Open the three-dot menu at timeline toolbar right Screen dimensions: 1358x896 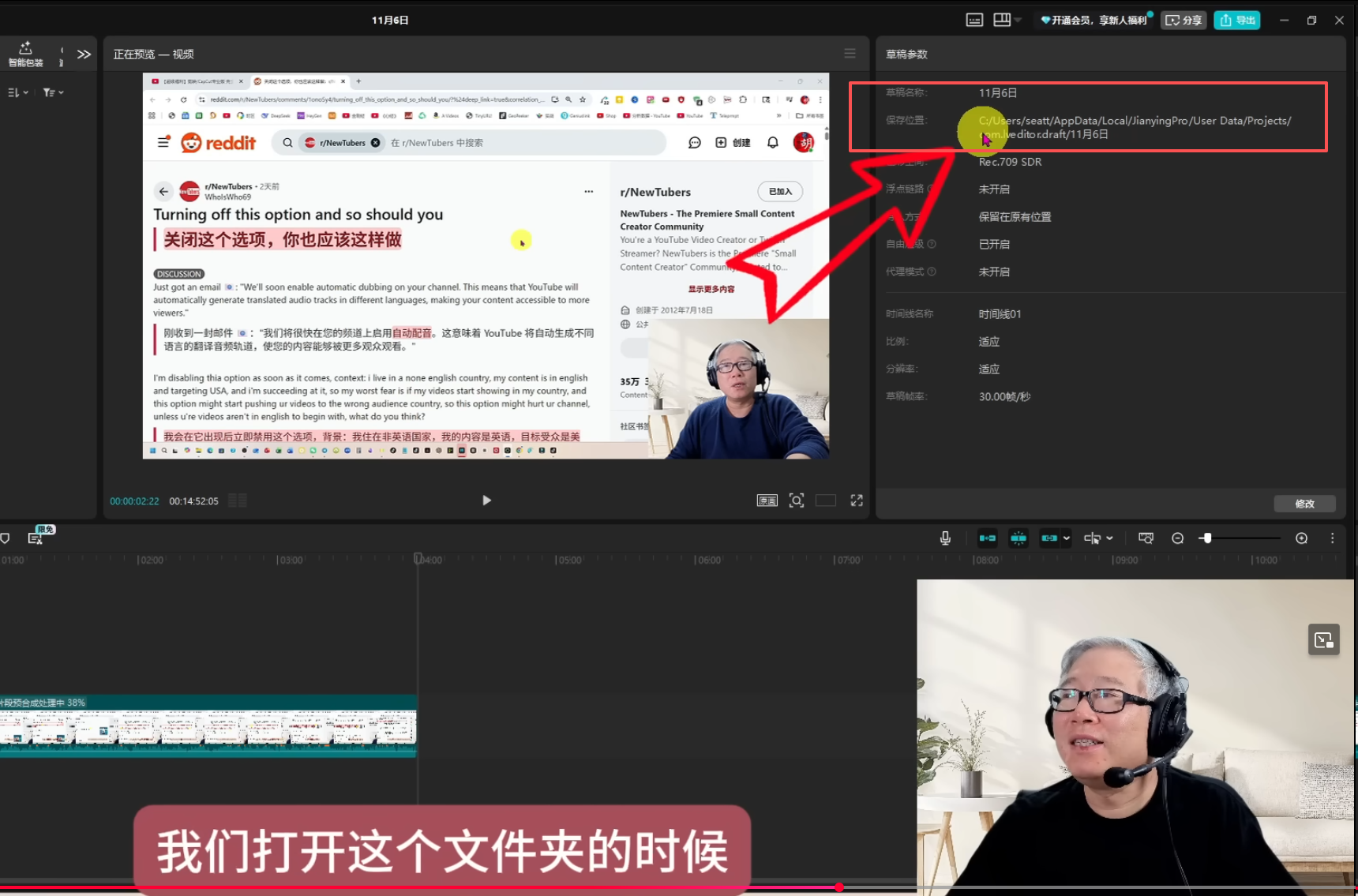1334,538
